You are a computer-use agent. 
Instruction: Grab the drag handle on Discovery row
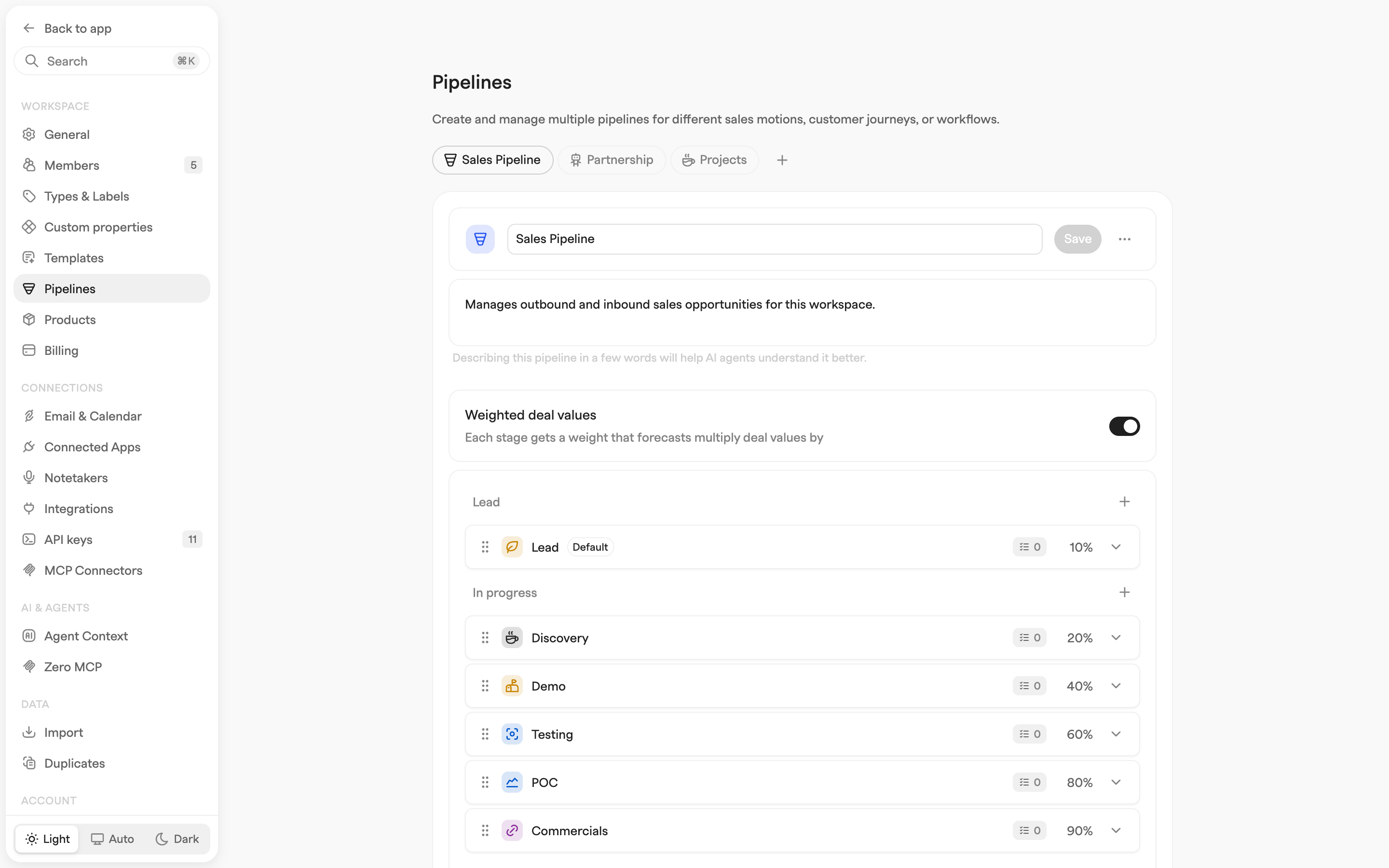pos(485,638)
